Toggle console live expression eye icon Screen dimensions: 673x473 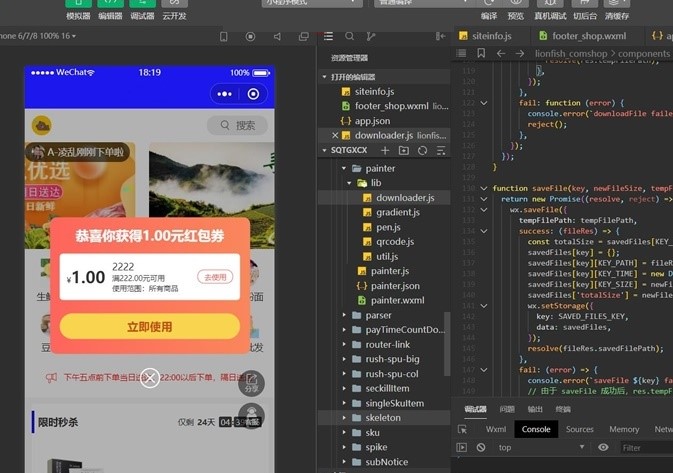pyautogui.click(x=603, y=447)
